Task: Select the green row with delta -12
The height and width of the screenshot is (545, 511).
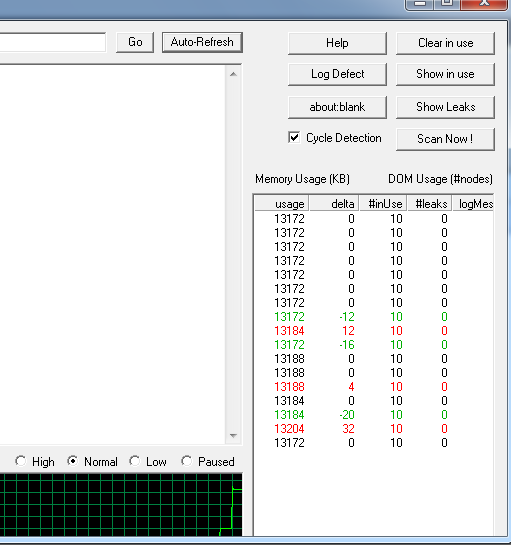Action: (374, 317)
